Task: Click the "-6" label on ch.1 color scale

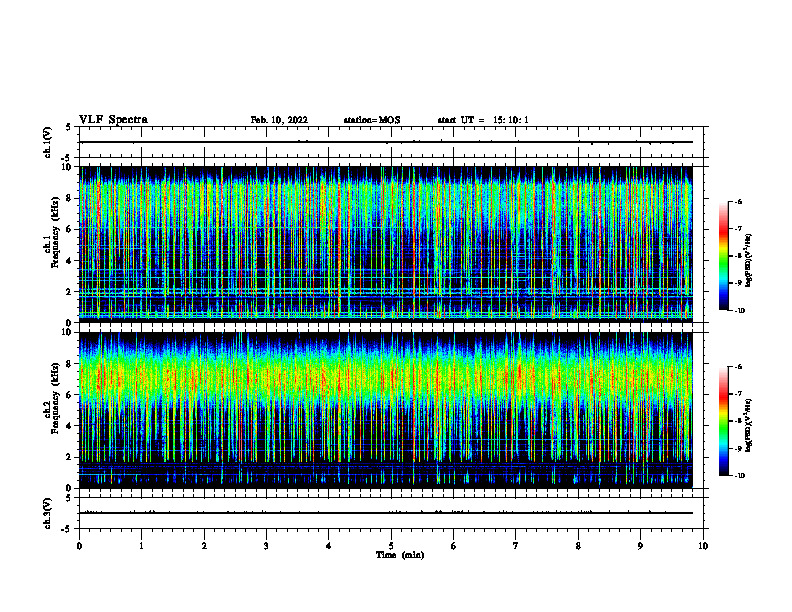Action: tap(738, 201)
